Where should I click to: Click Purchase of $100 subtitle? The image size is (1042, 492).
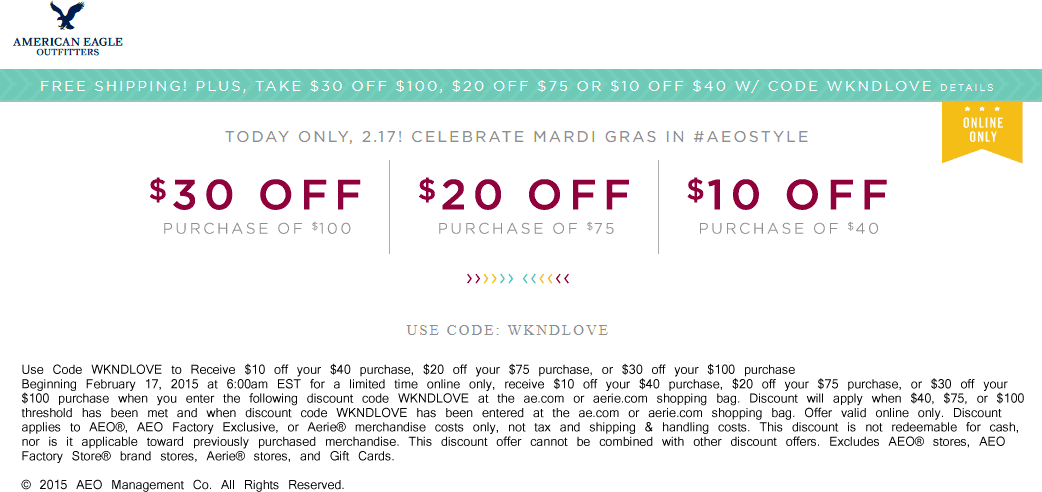[257, 229]
